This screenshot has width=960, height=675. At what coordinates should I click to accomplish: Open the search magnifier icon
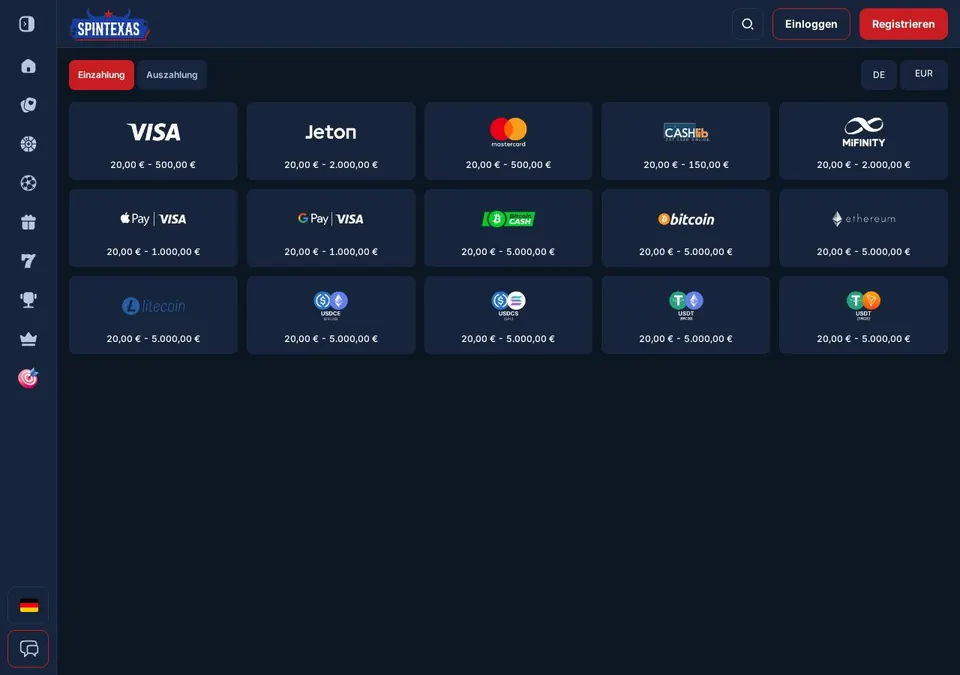click(748, 24)
